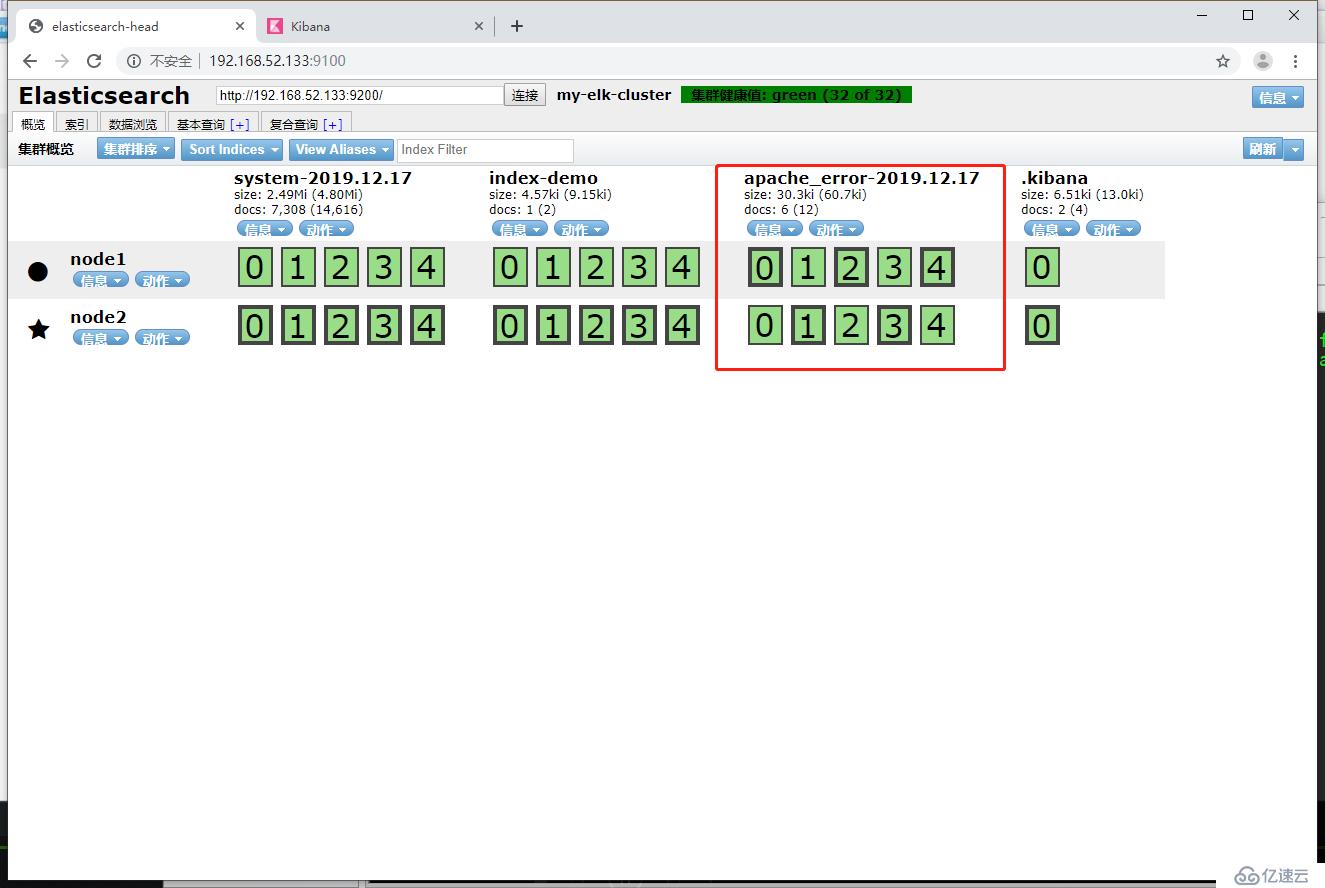Viewport: 1325px width, 888px height.
Task: Click the node1 circle icon
Action: click(38, 271)
